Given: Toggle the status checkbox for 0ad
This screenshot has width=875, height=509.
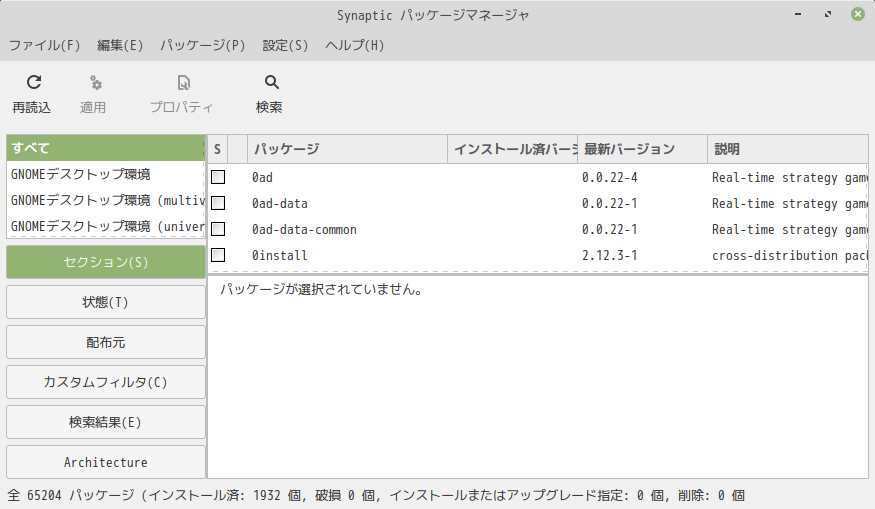Looking at the screenshot, I should tap(218, 177).
